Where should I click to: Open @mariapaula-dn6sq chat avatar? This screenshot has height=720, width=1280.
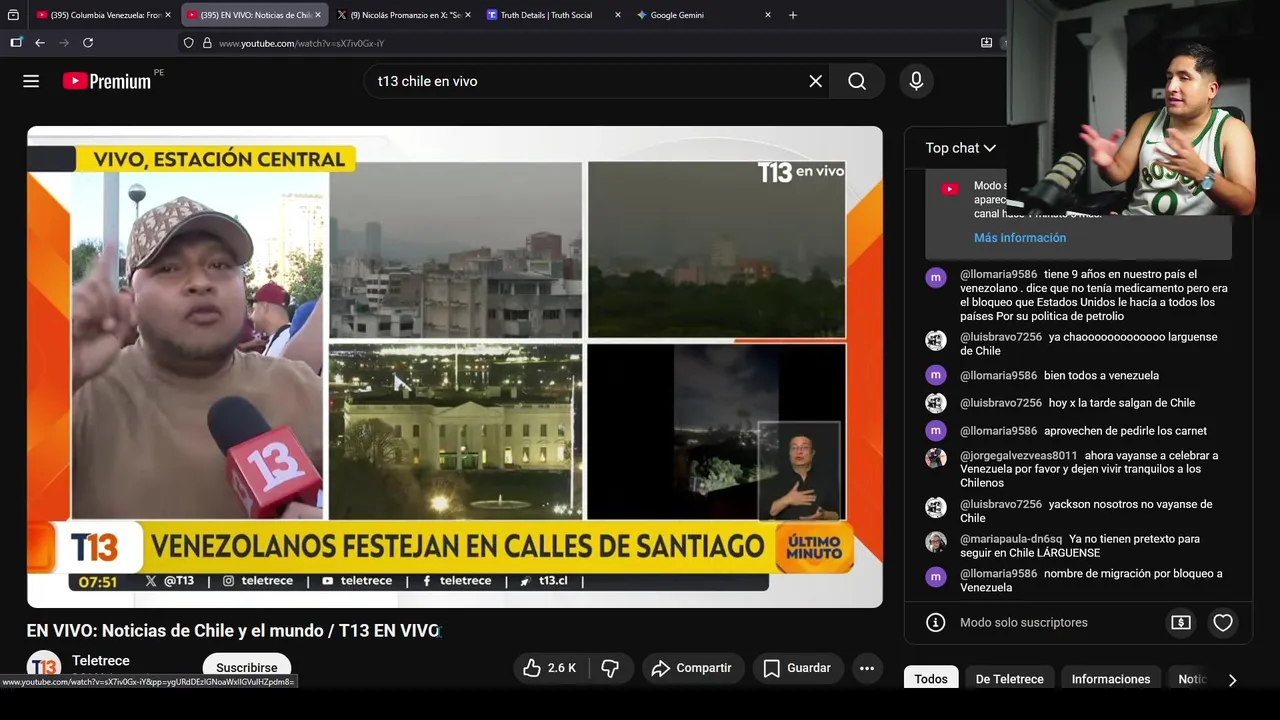pos(936,542)
